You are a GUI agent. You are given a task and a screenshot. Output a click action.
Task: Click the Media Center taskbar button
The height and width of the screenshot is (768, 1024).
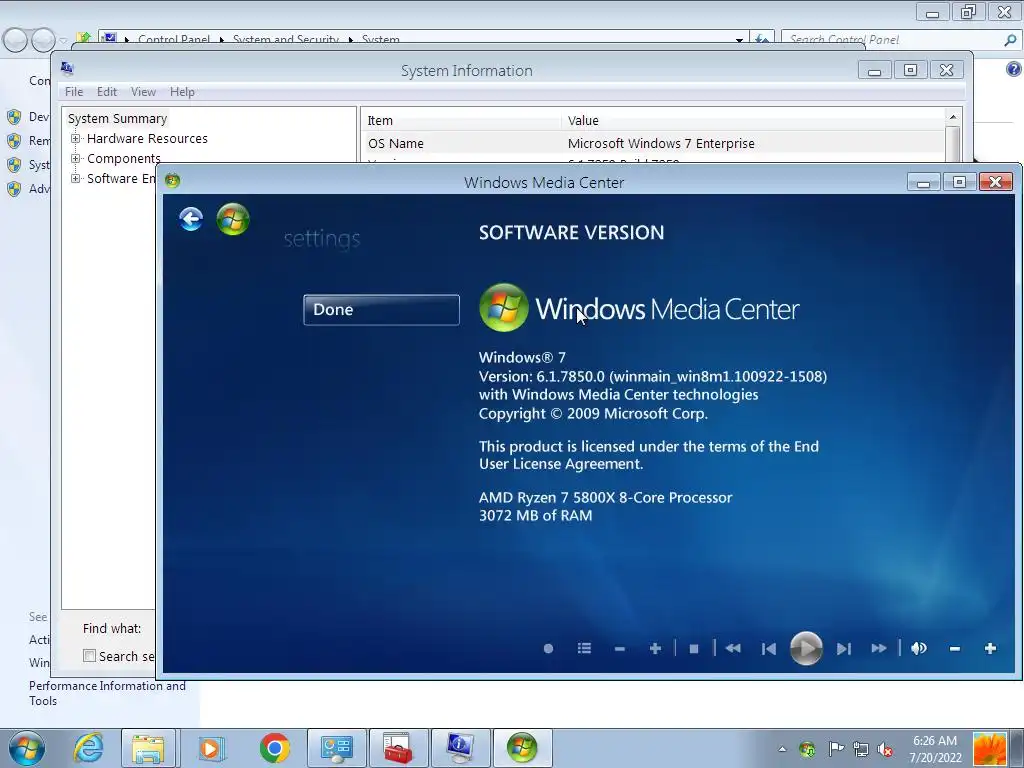pos(522,748)
